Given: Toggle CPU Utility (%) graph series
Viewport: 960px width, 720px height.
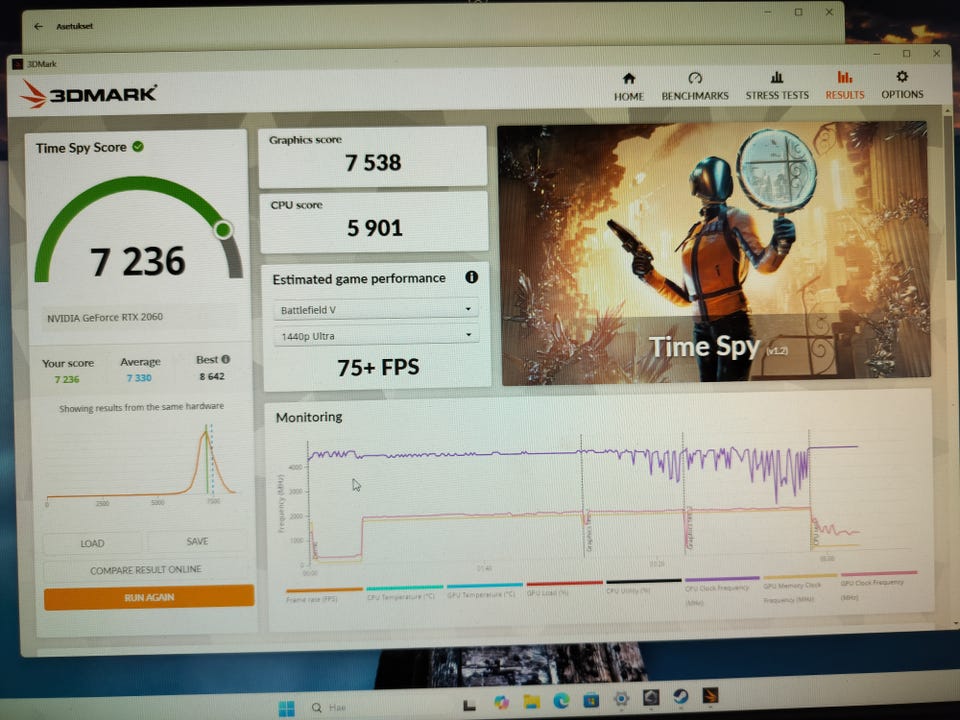Looking at the screenshot, I should click(x=643, y=587).
